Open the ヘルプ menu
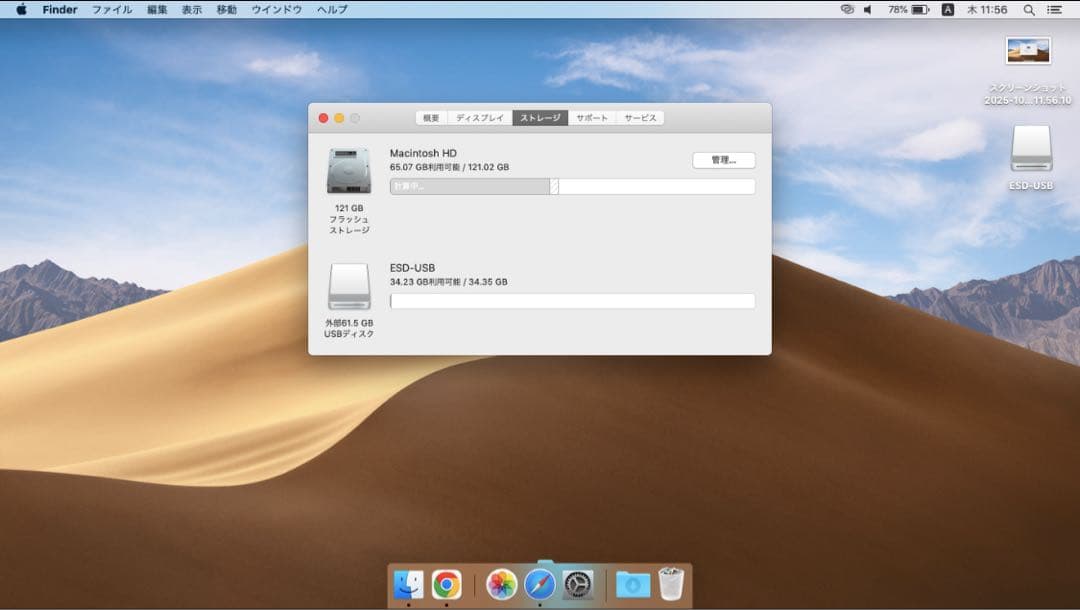This screenshot has height=610, width=1080. [332, 10]
